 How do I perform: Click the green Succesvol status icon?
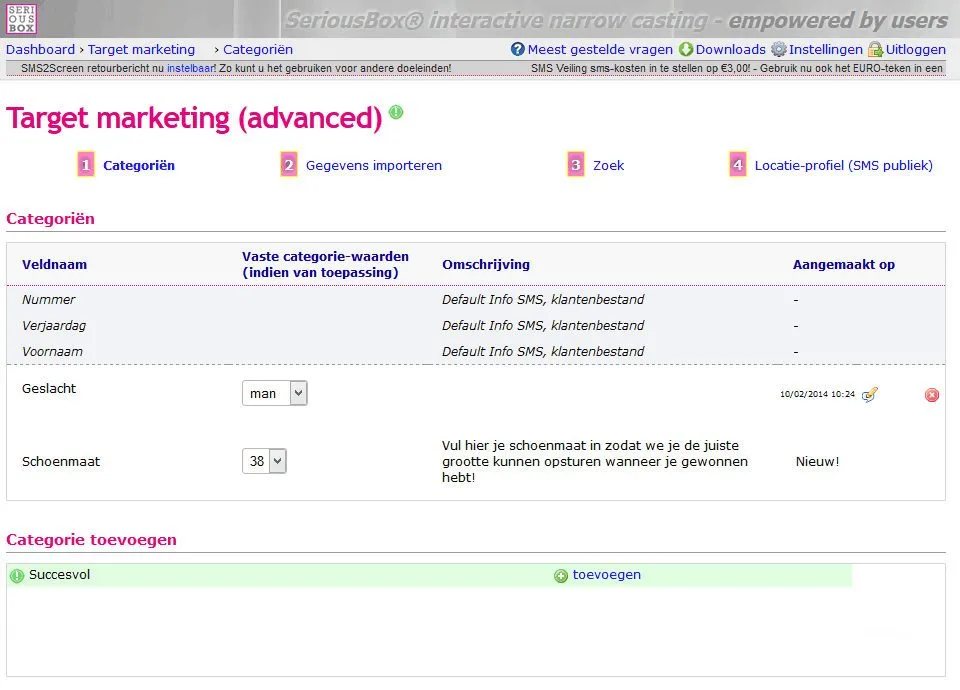pos(17,576)
